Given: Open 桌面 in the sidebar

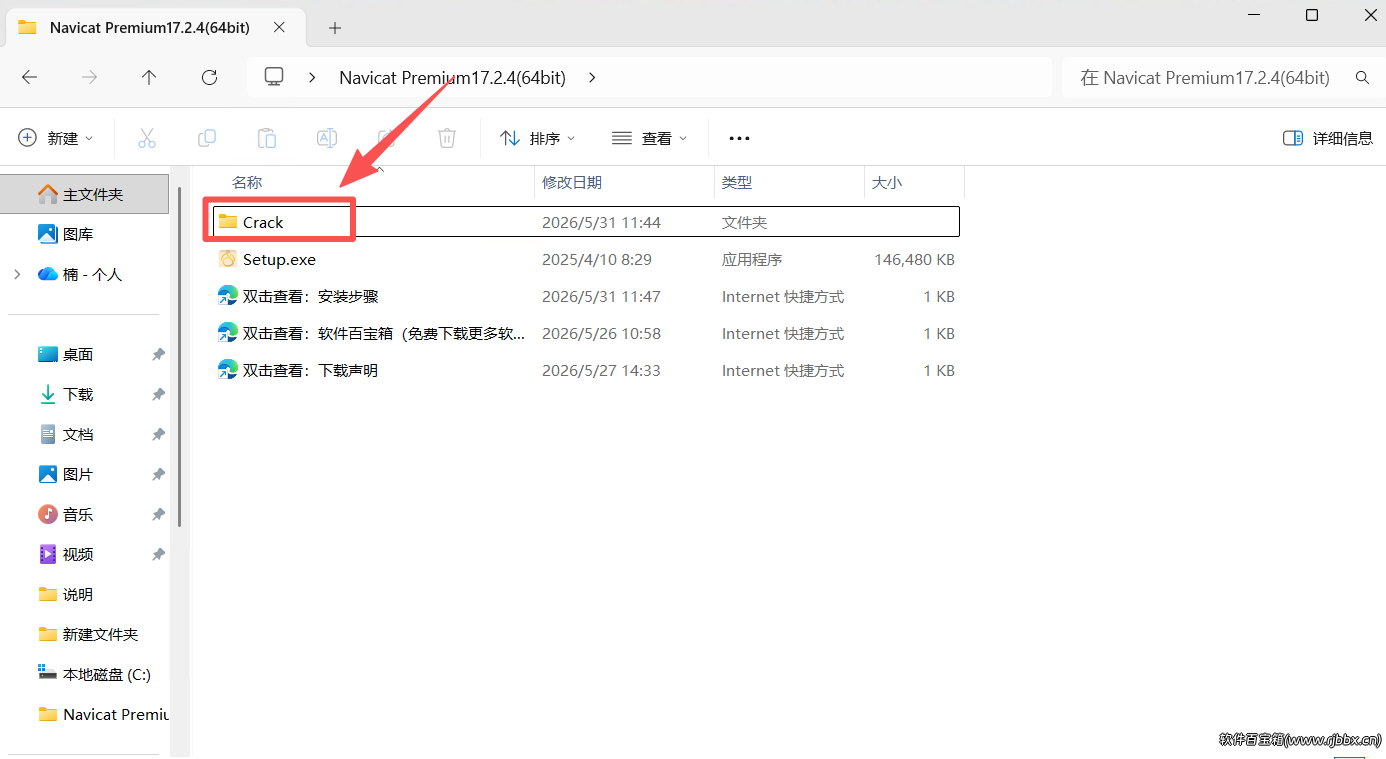Looking at the screenshot, I should (84, 354).
